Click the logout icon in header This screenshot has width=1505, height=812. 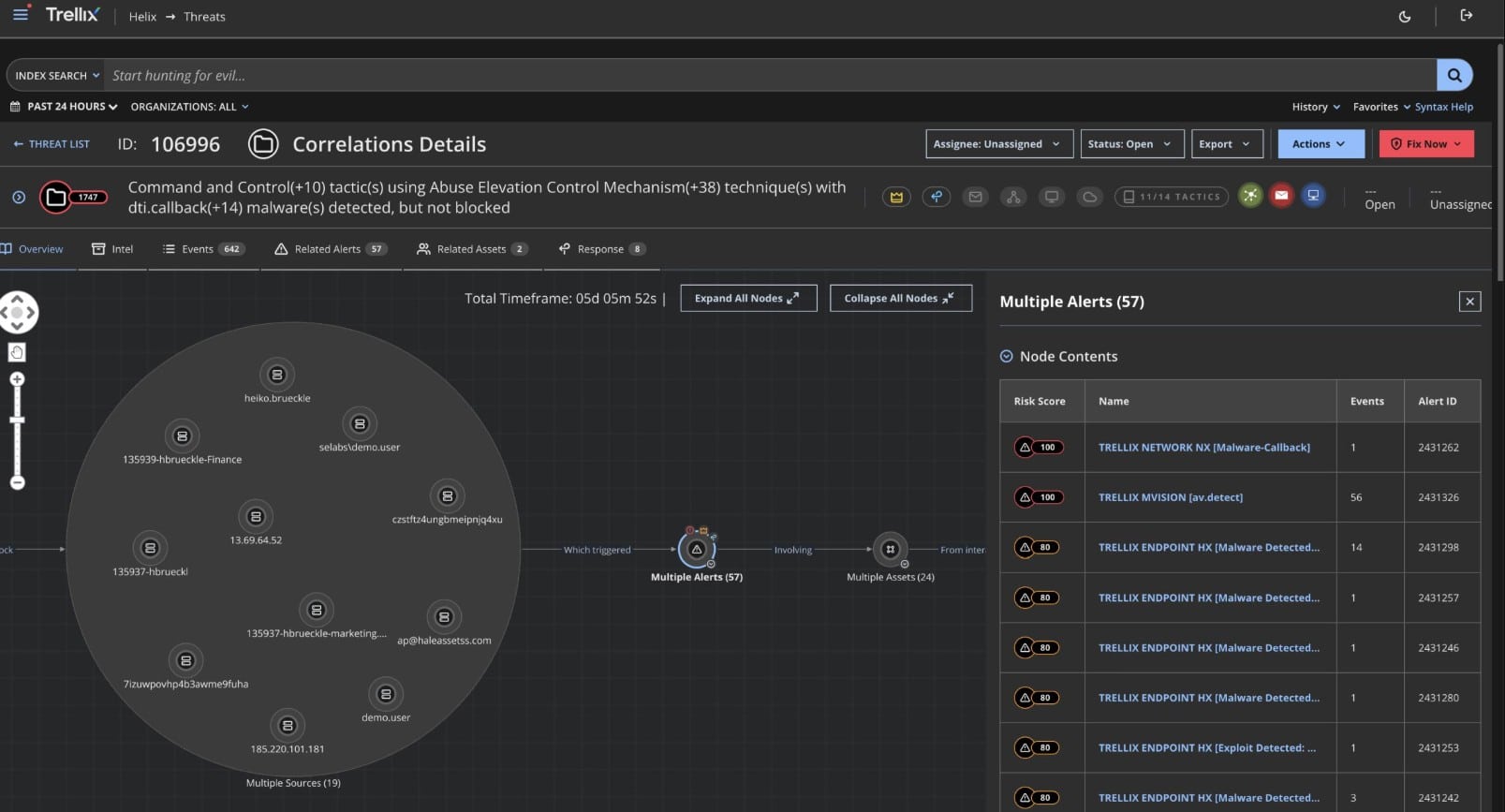point(1467,15)
